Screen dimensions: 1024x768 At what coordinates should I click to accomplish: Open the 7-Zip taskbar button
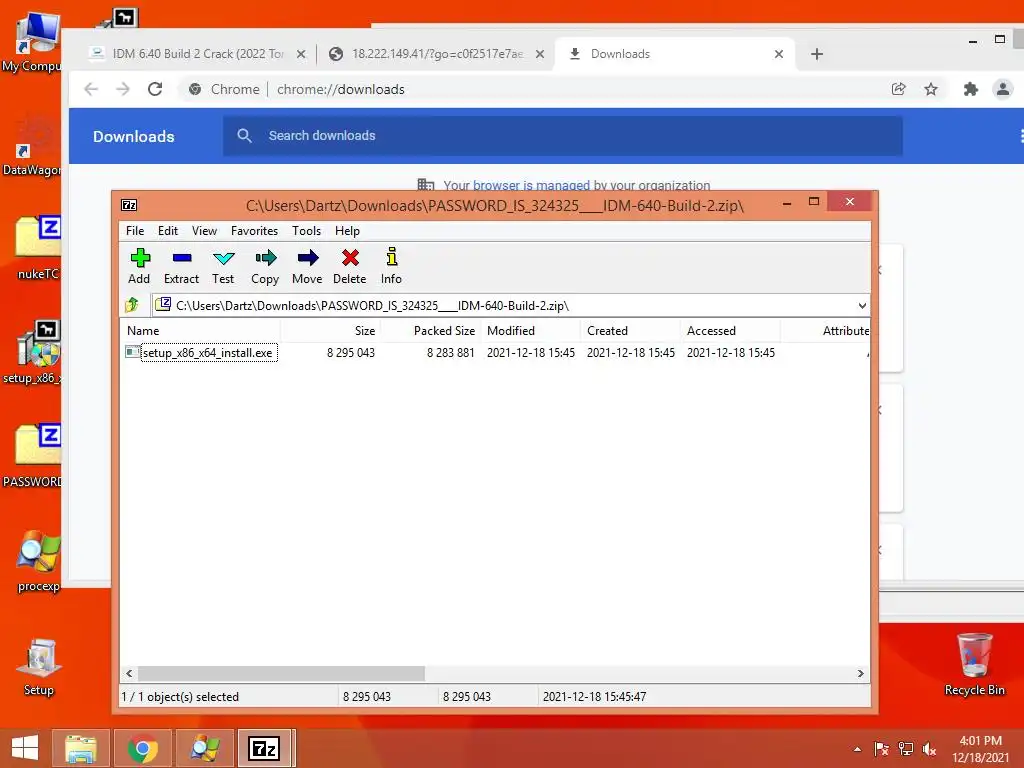pyautogui.click(x=265, y=748)
